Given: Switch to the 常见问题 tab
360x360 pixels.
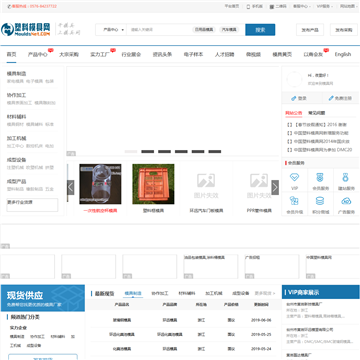Looking at the screenshot, I should [x=317, y=113].
